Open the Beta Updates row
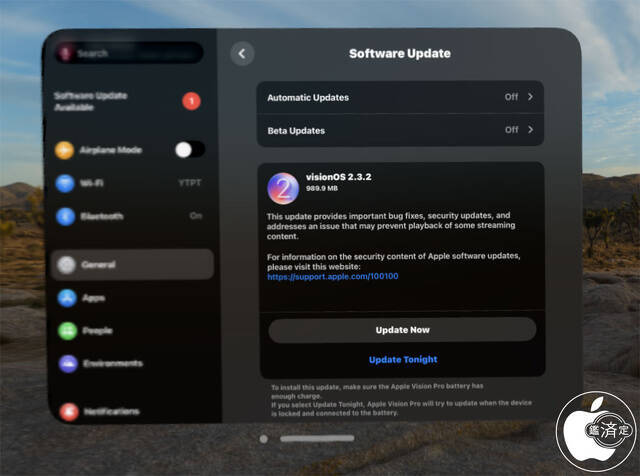The image size is (640, 476). point(400,130)
